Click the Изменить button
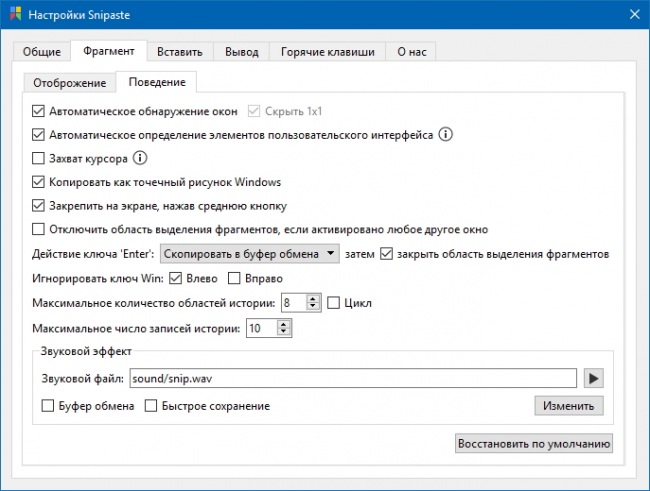 pyautogui.click(x=568, y=406)
